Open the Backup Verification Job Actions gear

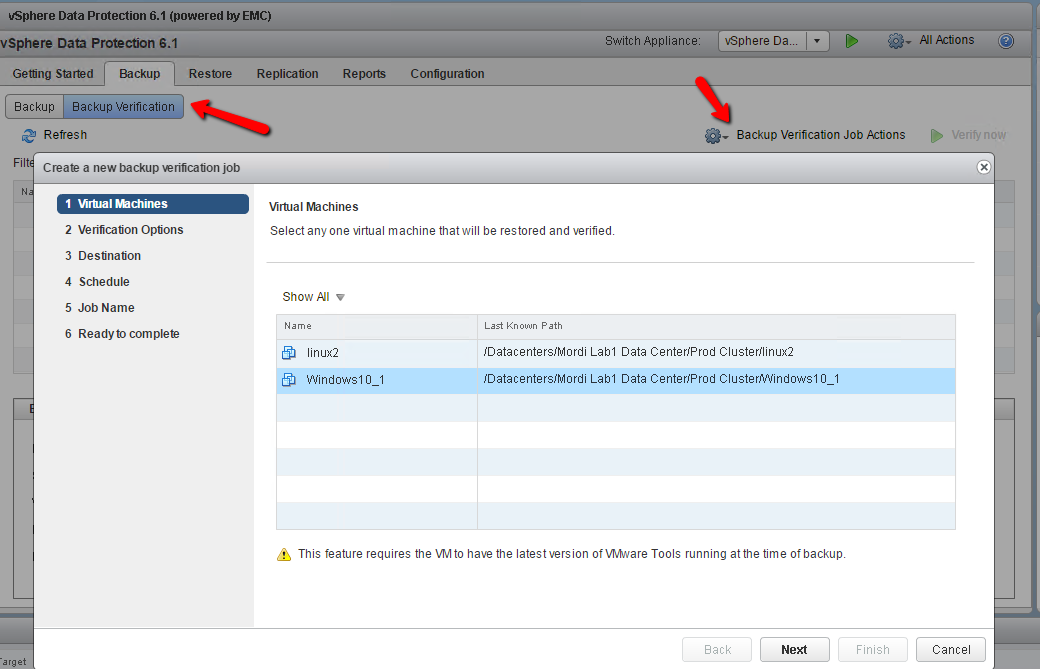tap(715, 136)
